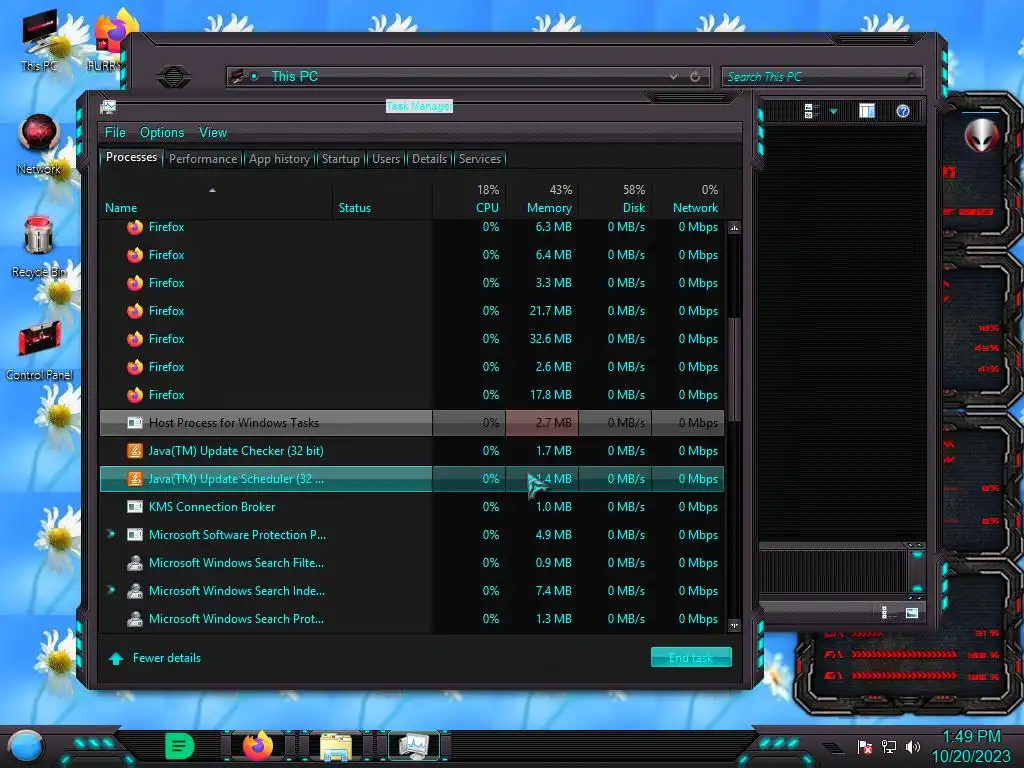Open the Explorer view options dropdown arrow
Screen dimensions: 1024x768
click(833, 112)
